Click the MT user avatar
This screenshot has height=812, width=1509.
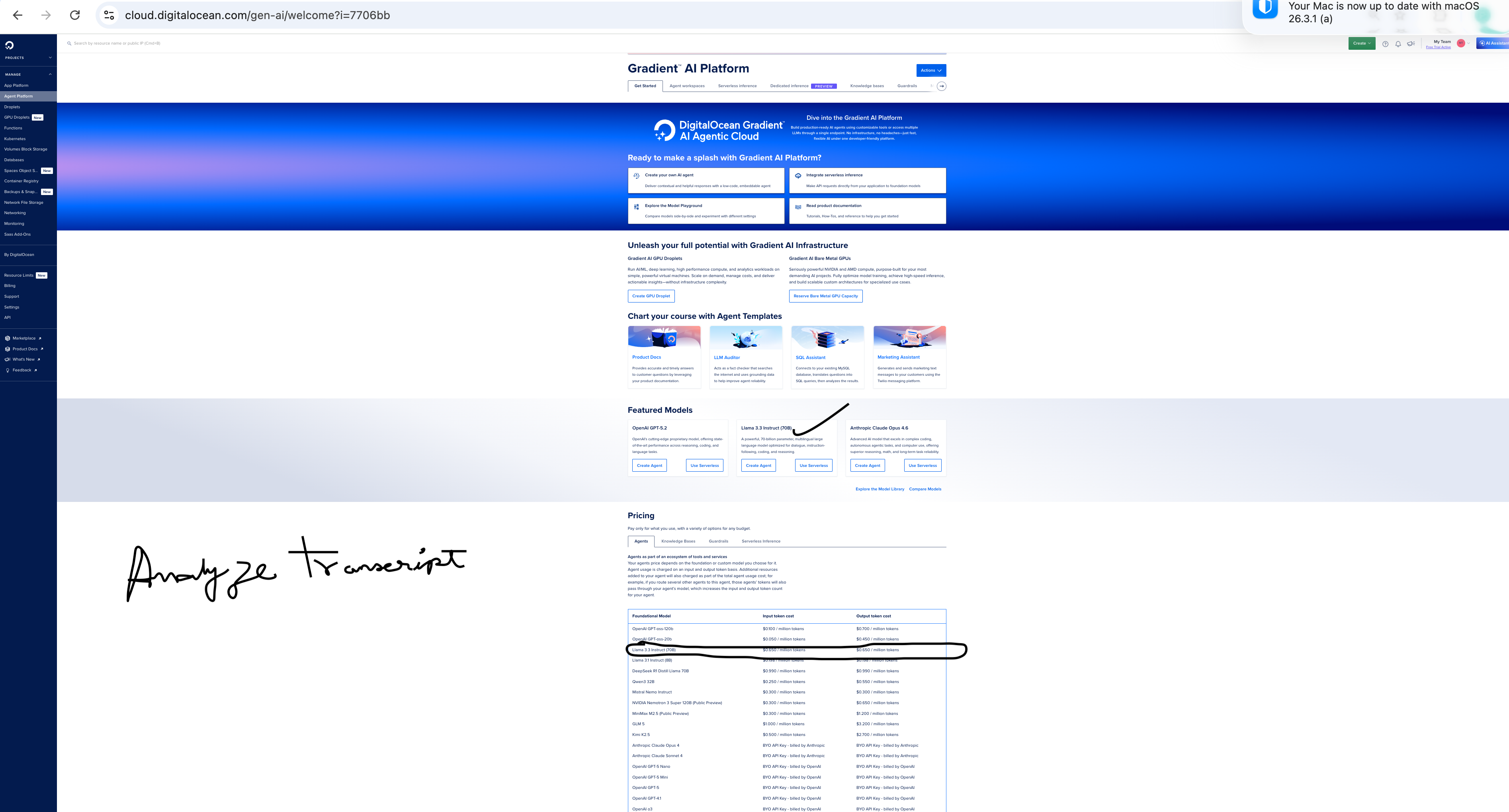(1460, 43)
